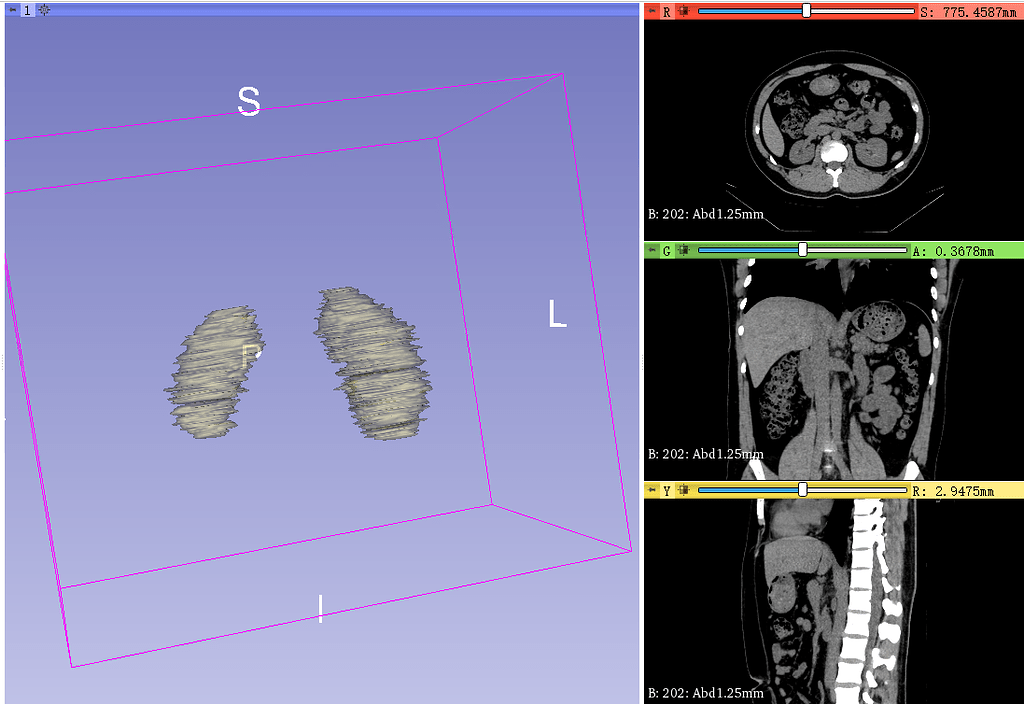Click the A: 0.3678mm offset field
Viewport: 1024px width, 704px height.
[x=953, y=251]
